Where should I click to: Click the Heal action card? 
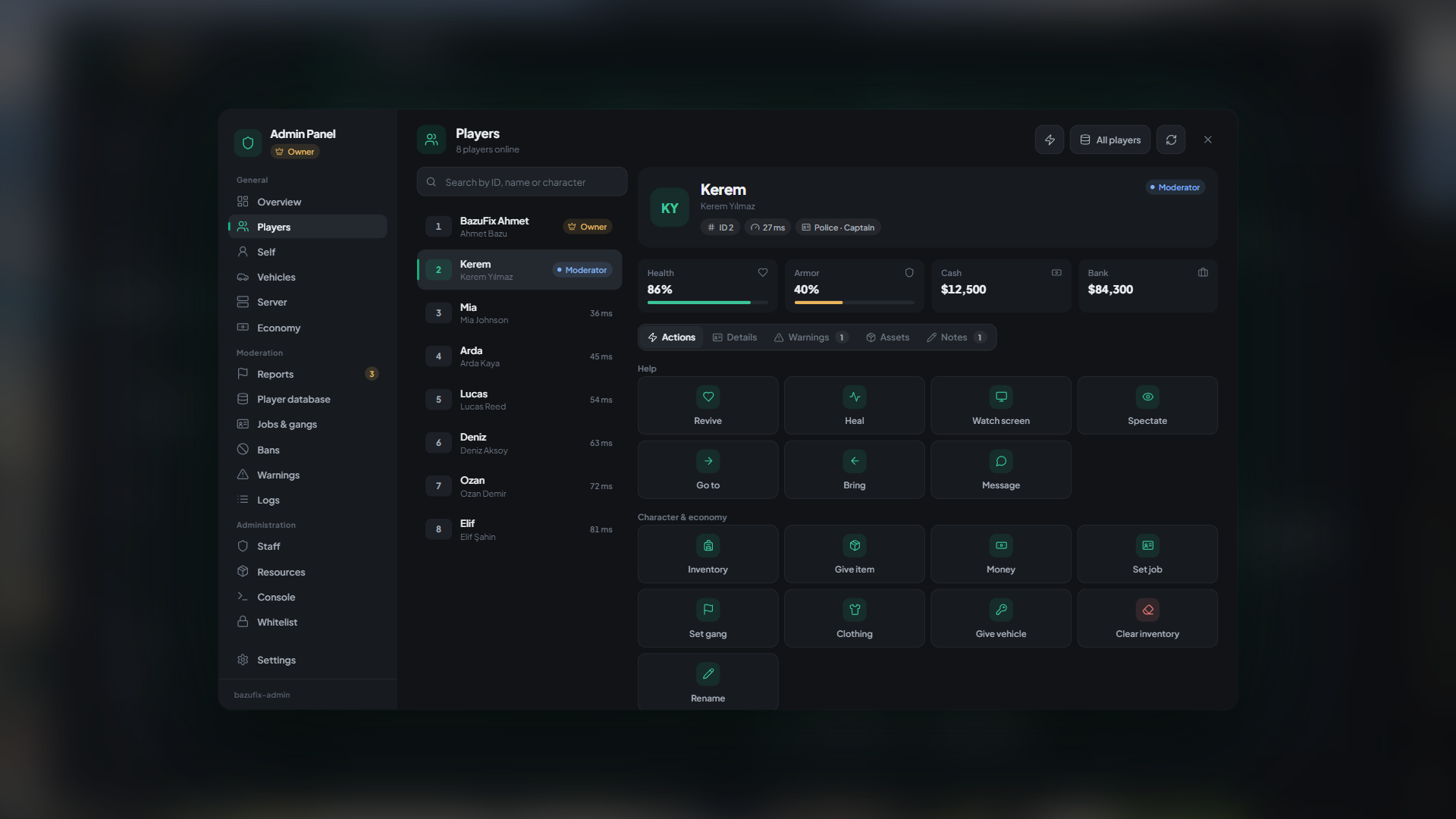[x=854, y=406]
